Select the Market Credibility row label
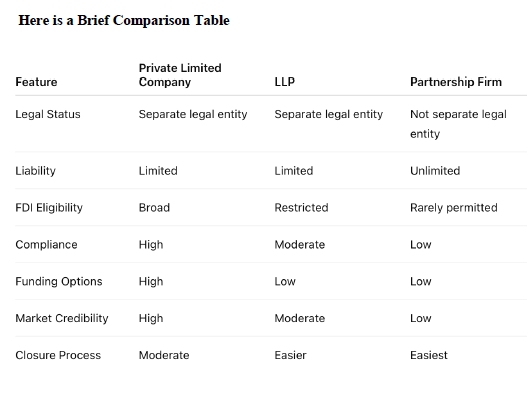 pyautogui.click(x=62, y=318)
